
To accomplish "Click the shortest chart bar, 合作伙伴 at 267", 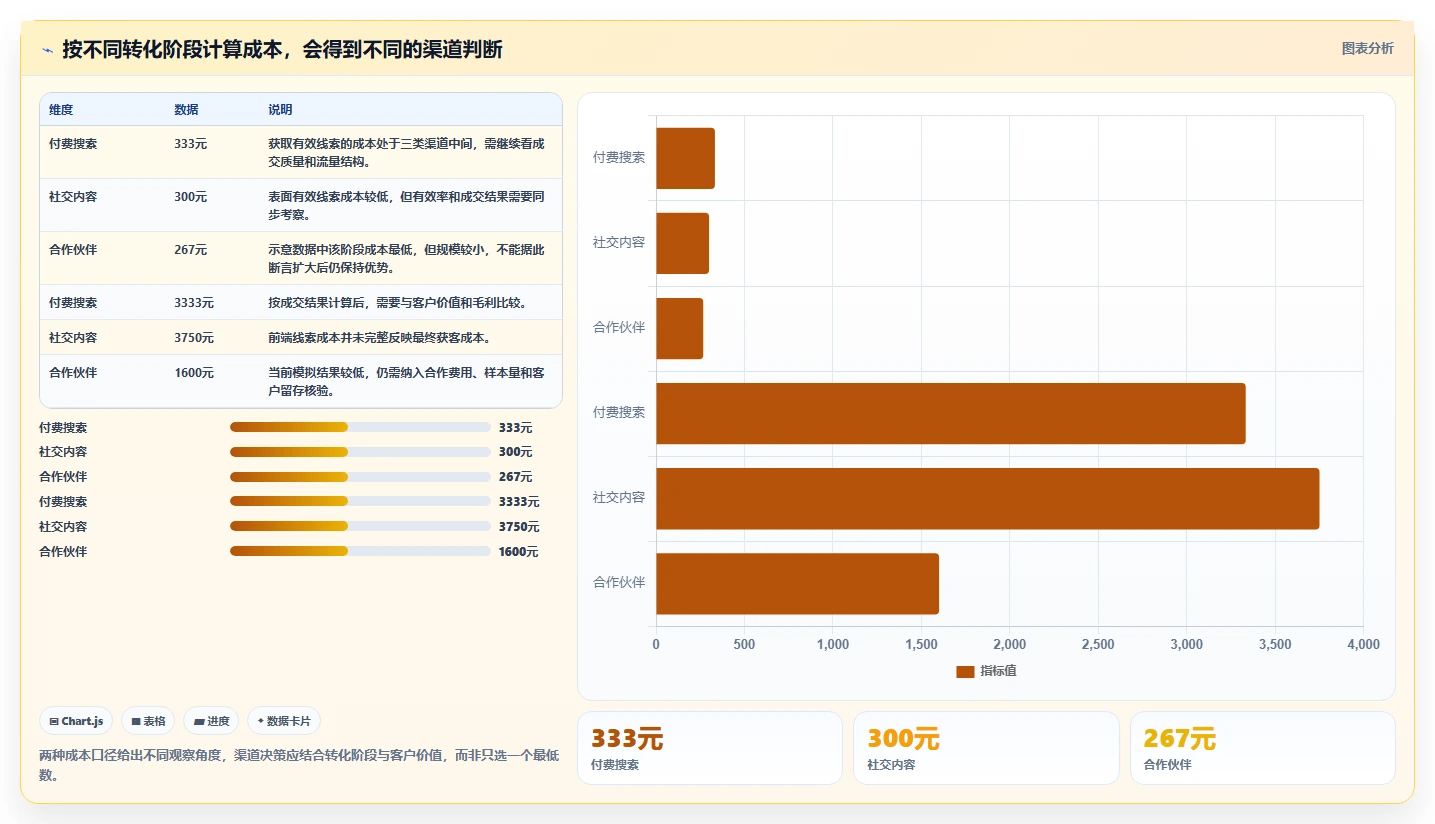I will [x=679, y=328].
